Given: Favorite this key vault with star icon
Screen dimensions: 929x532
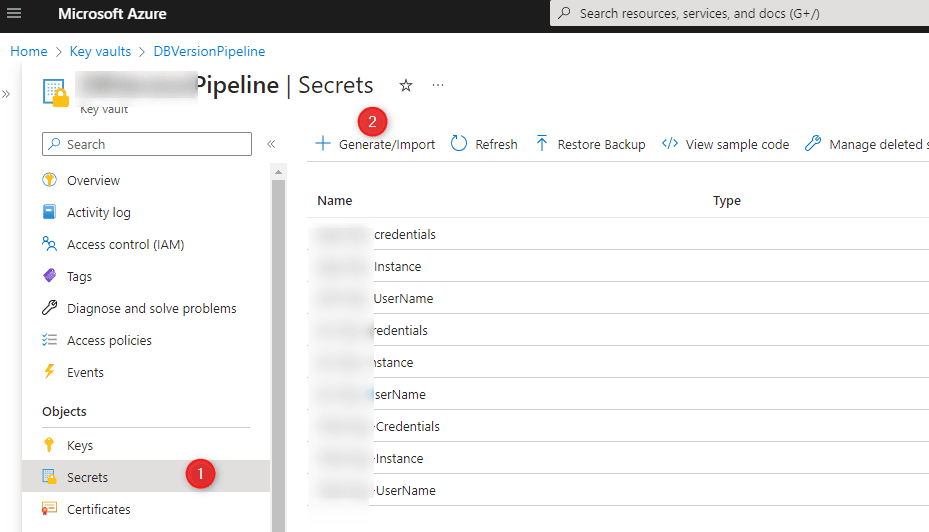Looking at the screenshot, I should 406,86.
